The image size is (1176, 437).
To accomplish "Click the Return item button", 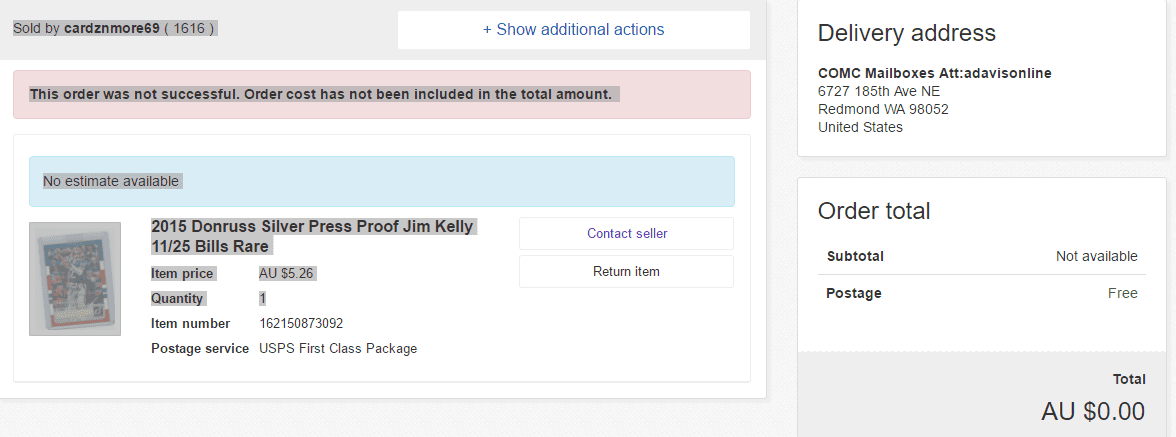I will (x=626, y=271).
